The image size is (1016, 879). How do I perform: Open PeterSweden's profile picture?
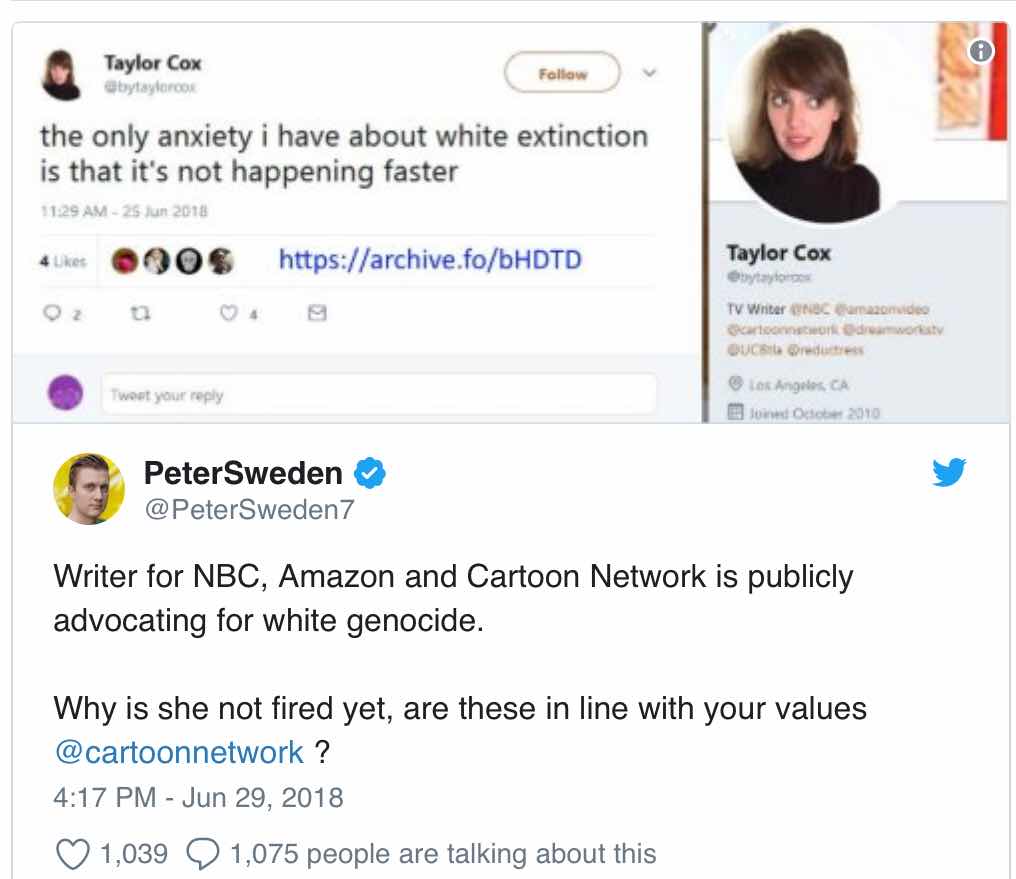coord(90,488)
